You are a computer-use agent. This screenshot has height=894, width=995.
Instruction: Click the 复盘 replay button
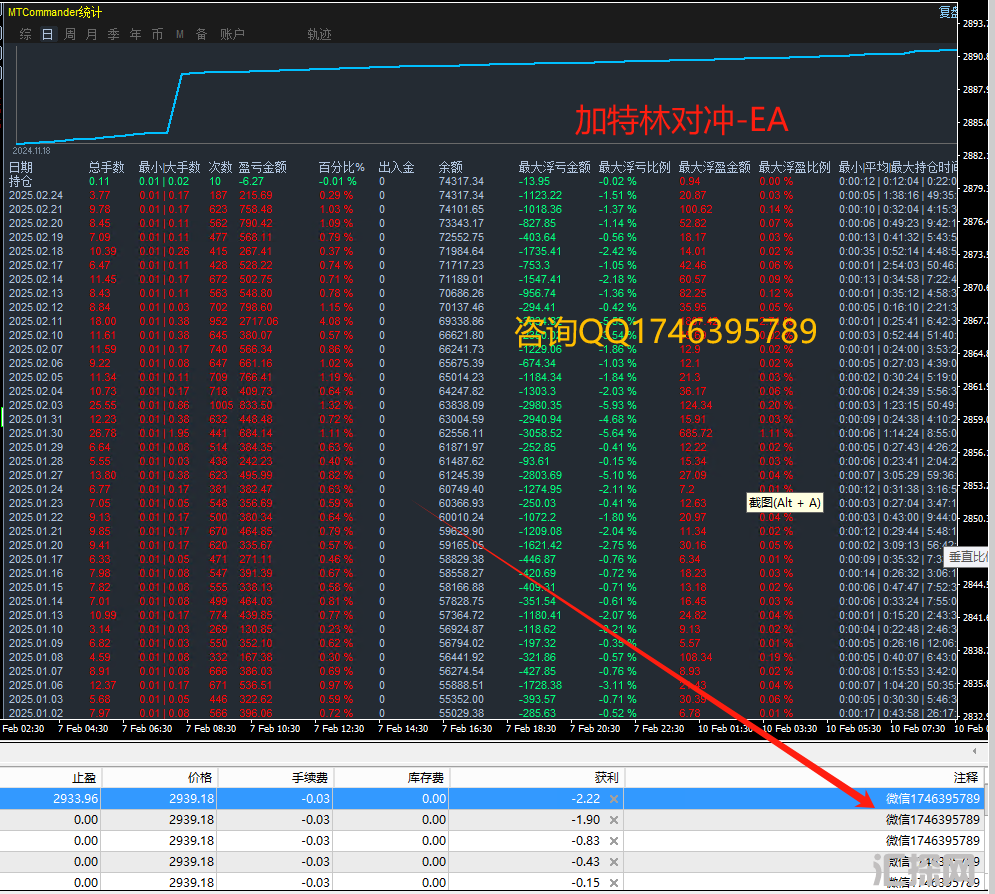[x=948, y=12]
